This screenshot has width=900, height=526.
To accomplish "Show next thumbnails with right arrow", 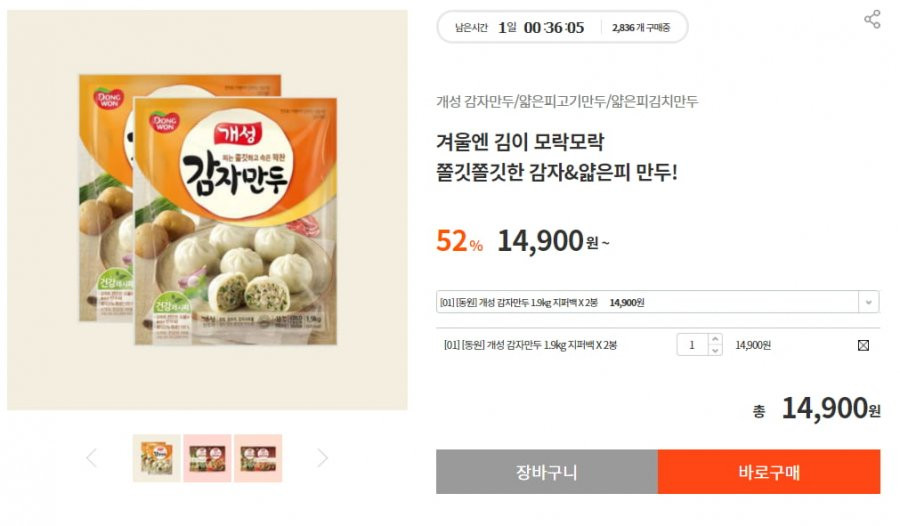I will (x=323, y=458).
